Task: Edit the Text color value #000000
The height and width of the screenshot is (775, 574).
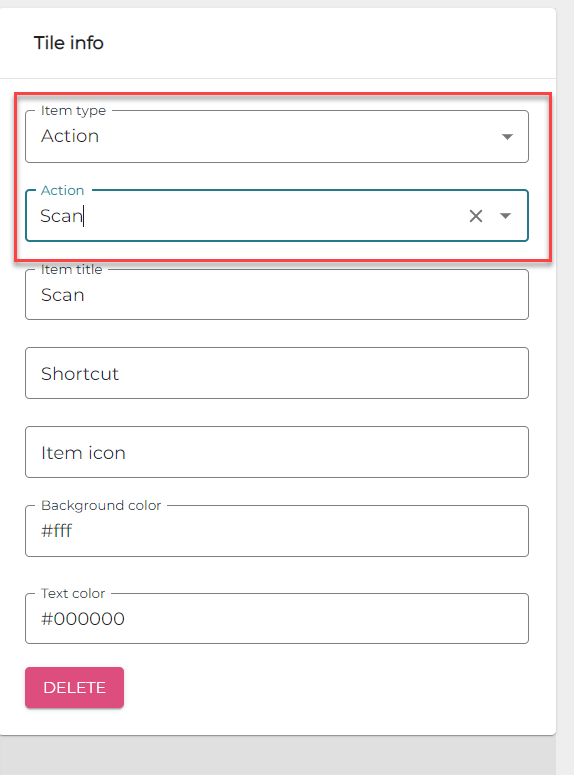Action: point(277,619)
